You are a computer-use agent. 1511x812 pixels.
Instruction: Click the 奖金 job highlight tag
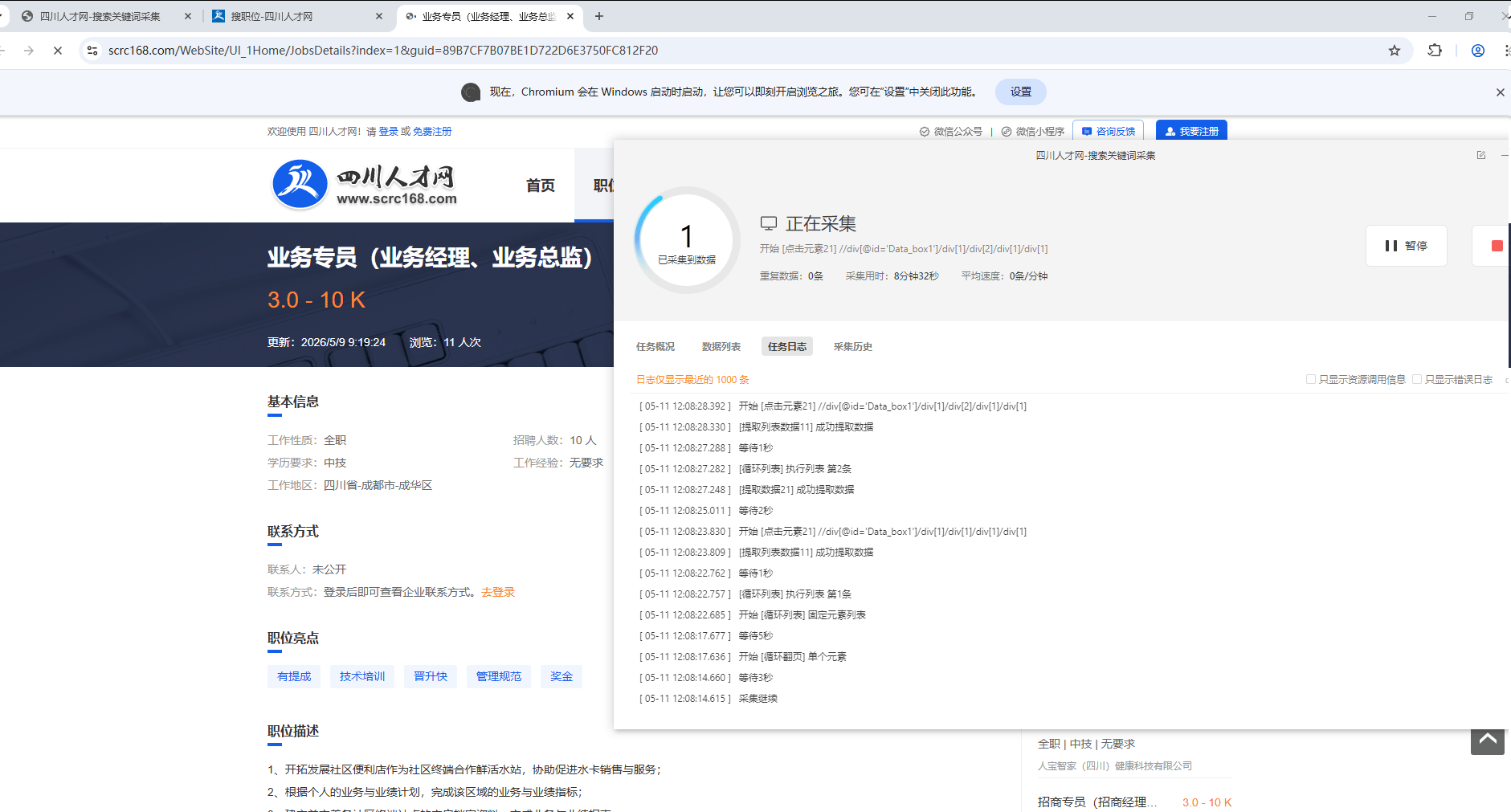click(562, 676)
